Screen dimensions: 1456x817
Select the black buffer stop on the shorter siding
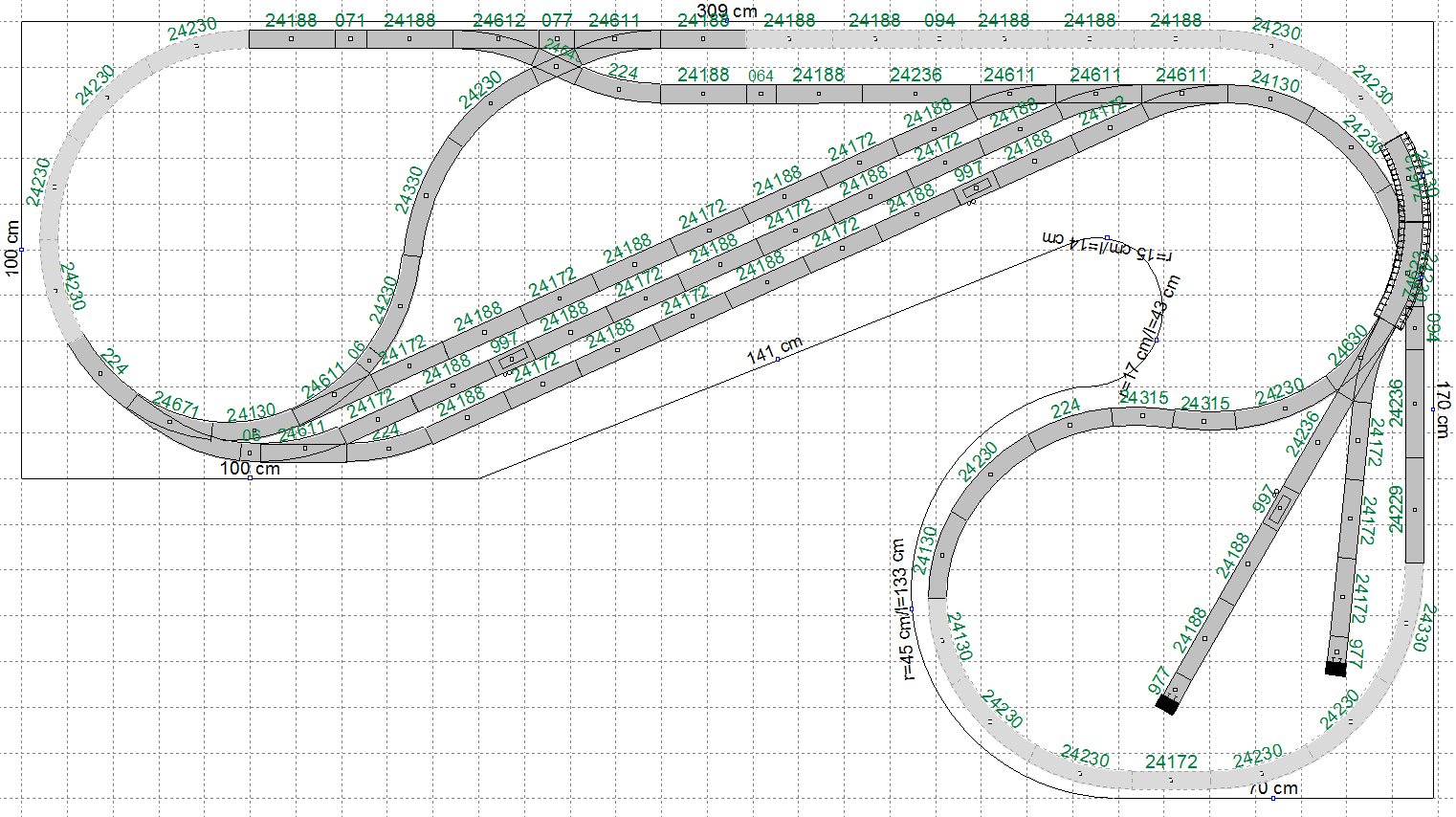tap(1335, 669)
